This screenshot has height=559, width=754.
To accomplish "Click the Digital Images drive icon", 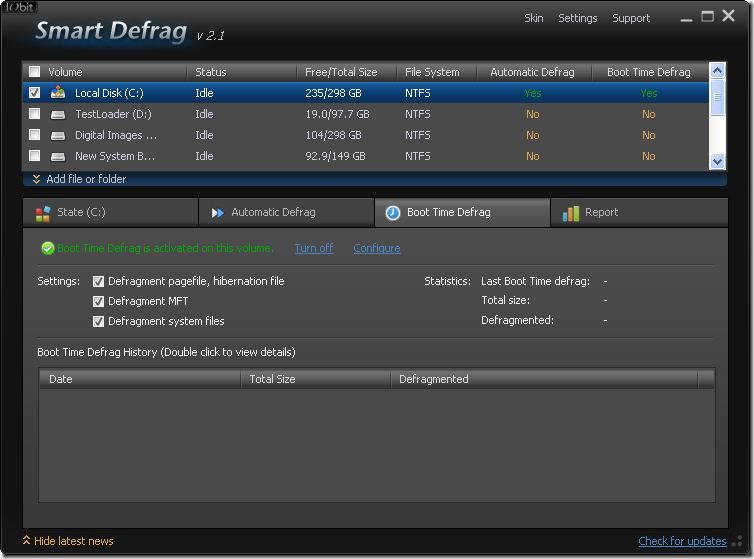I will [x=58, y=136].
